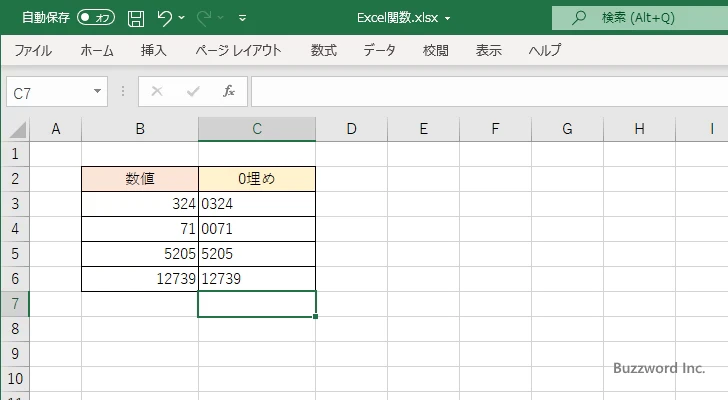Click the Save floppy disk icon
728x400 pixels.
(136, 18)
